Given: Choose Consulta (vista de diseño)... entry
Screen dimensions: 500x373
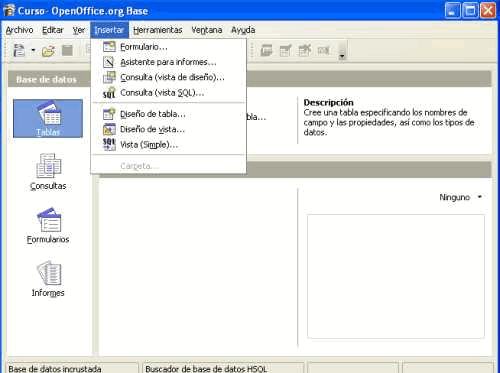Looking at the screenshot, I should [168, 77].
